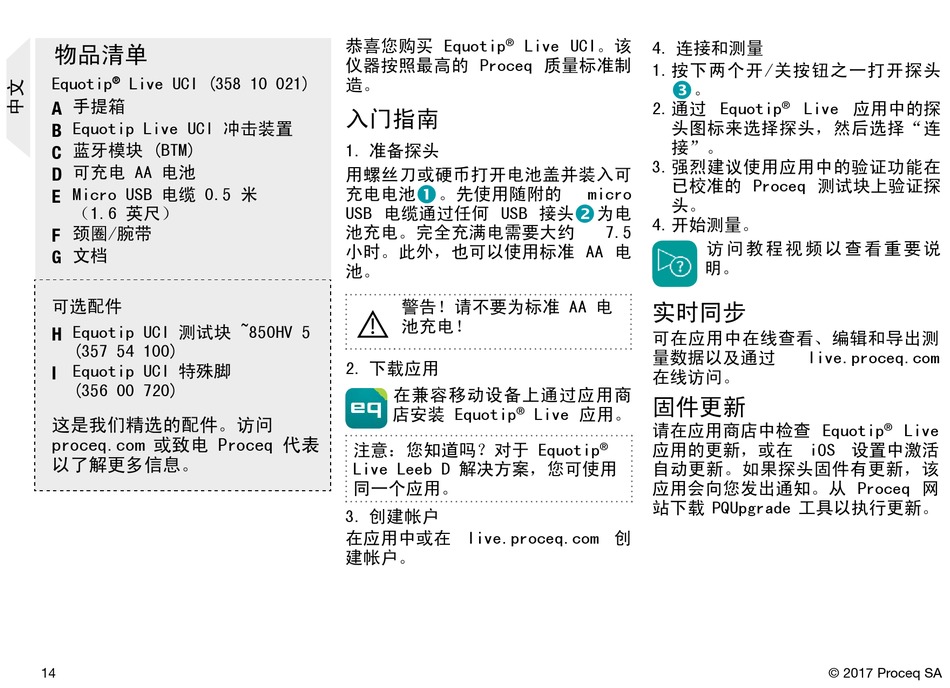Click the '中文' language side tab
Screen dimensions: 950x688
(17, 97)
